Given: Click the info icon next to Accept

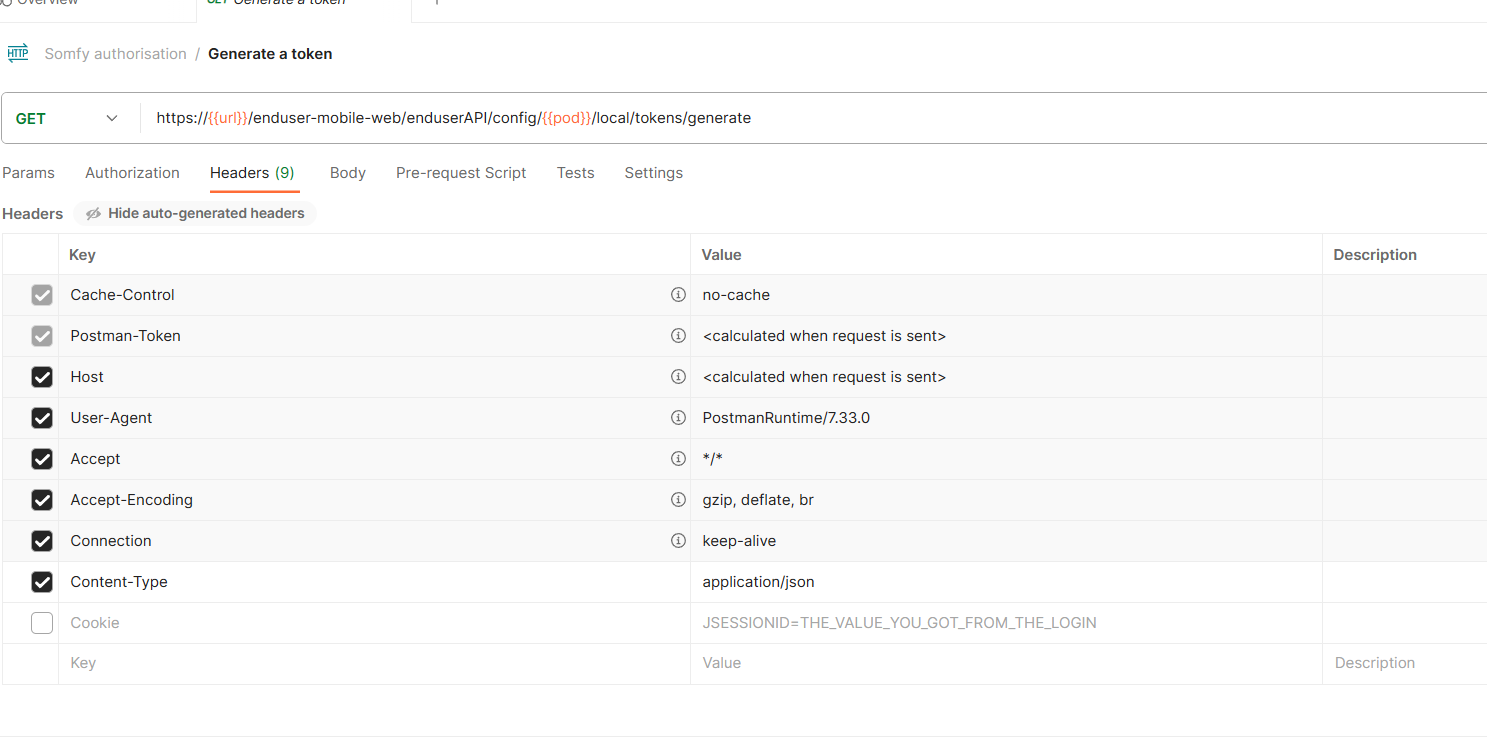Looking at the screenshot, I should point(678,458).
